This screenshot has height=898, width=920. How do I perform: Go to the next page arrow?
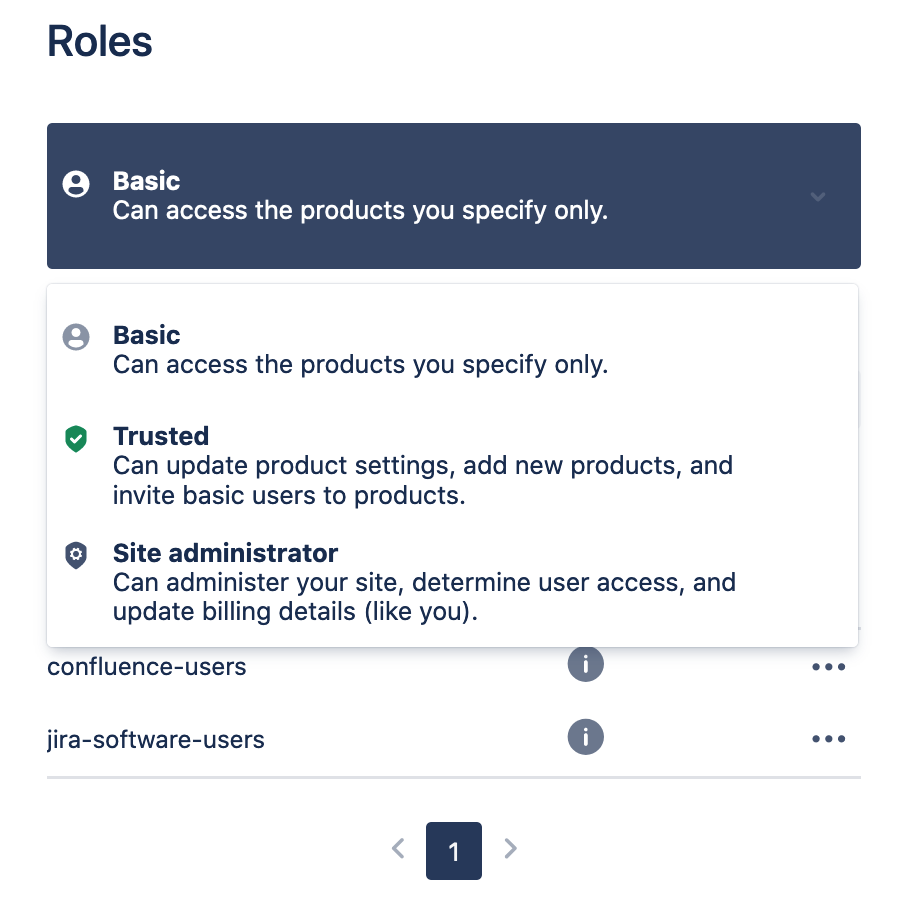pyautogui.click(x=510, y=849)
